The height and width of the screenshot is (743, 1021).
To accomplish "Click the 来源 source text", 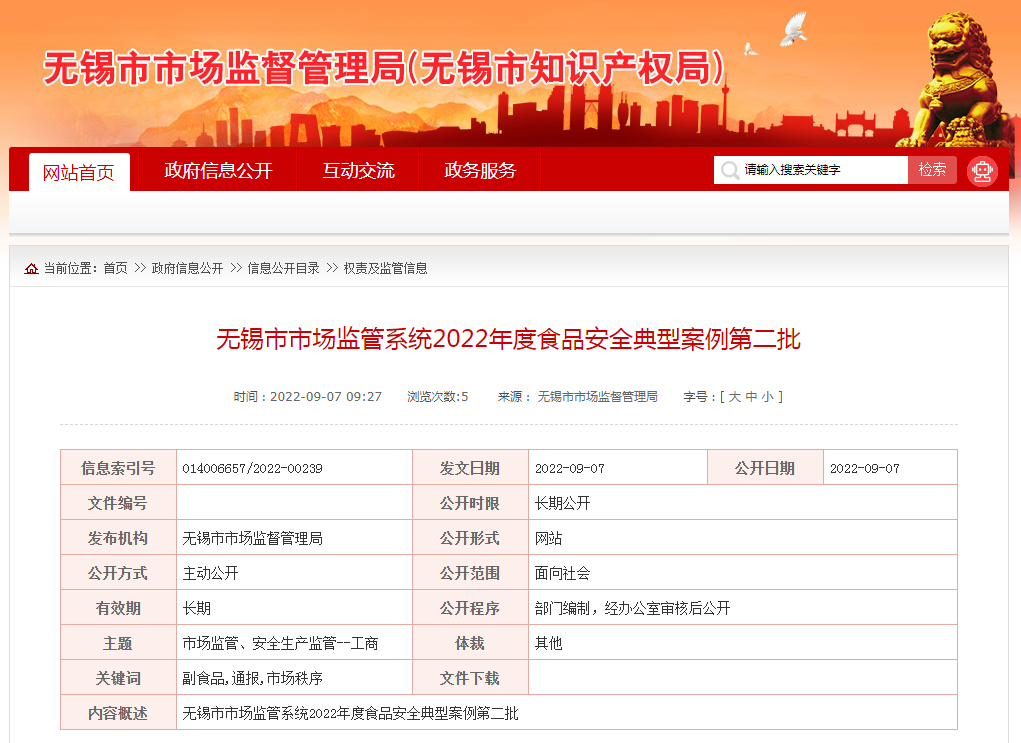I will pos(578,397).
